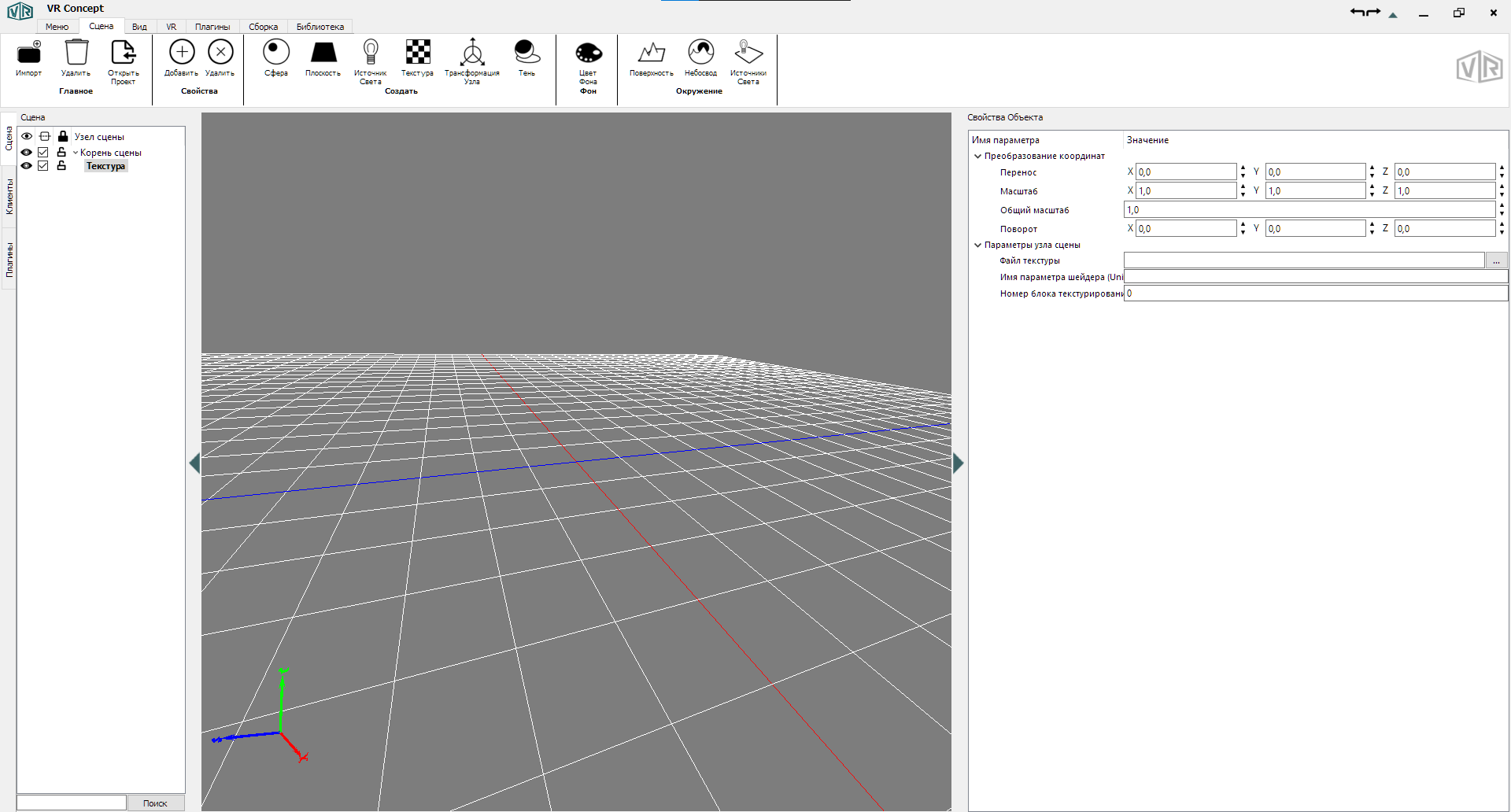Click the Файл текстуры input field
The image size is (1511, 812).
click(1304, 260)
